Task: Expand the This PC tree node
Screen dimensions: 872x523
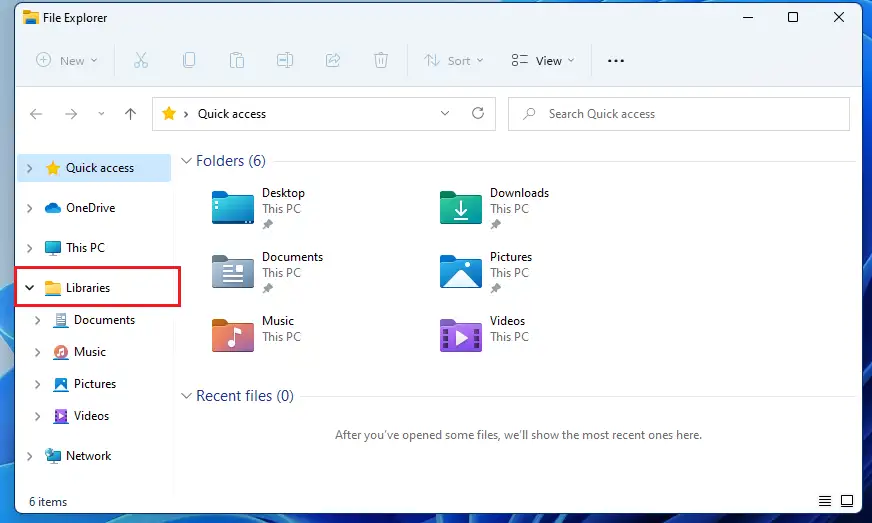Action: tap(29, 248)
